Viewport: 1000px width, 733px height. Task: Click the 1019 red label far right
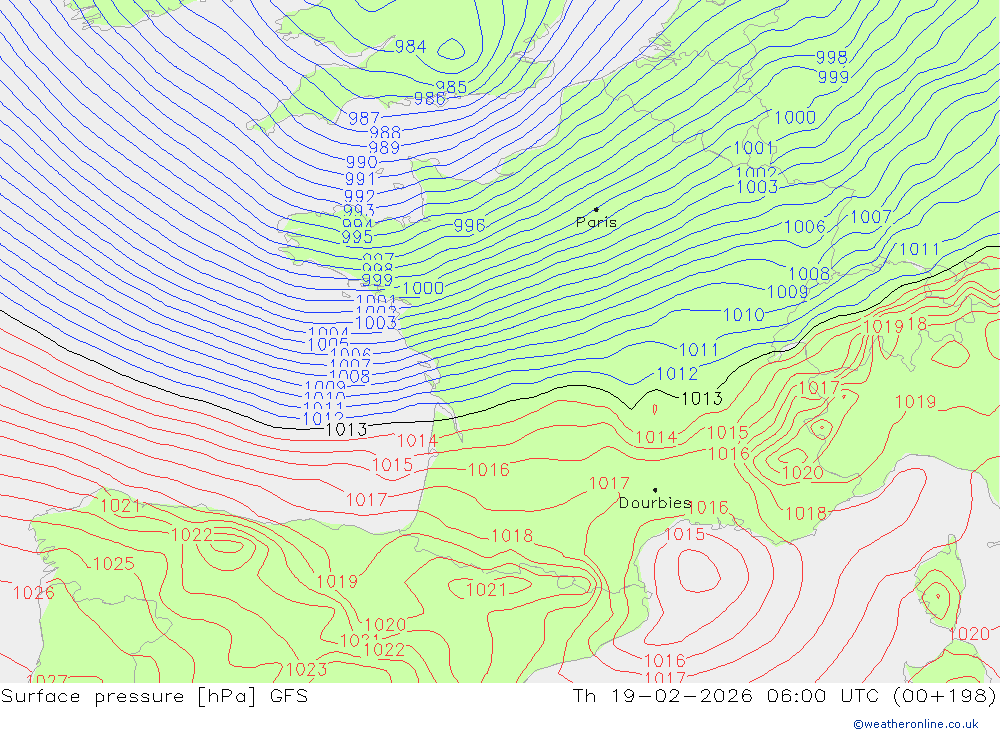pyautogui.click(x=915, y=402)
